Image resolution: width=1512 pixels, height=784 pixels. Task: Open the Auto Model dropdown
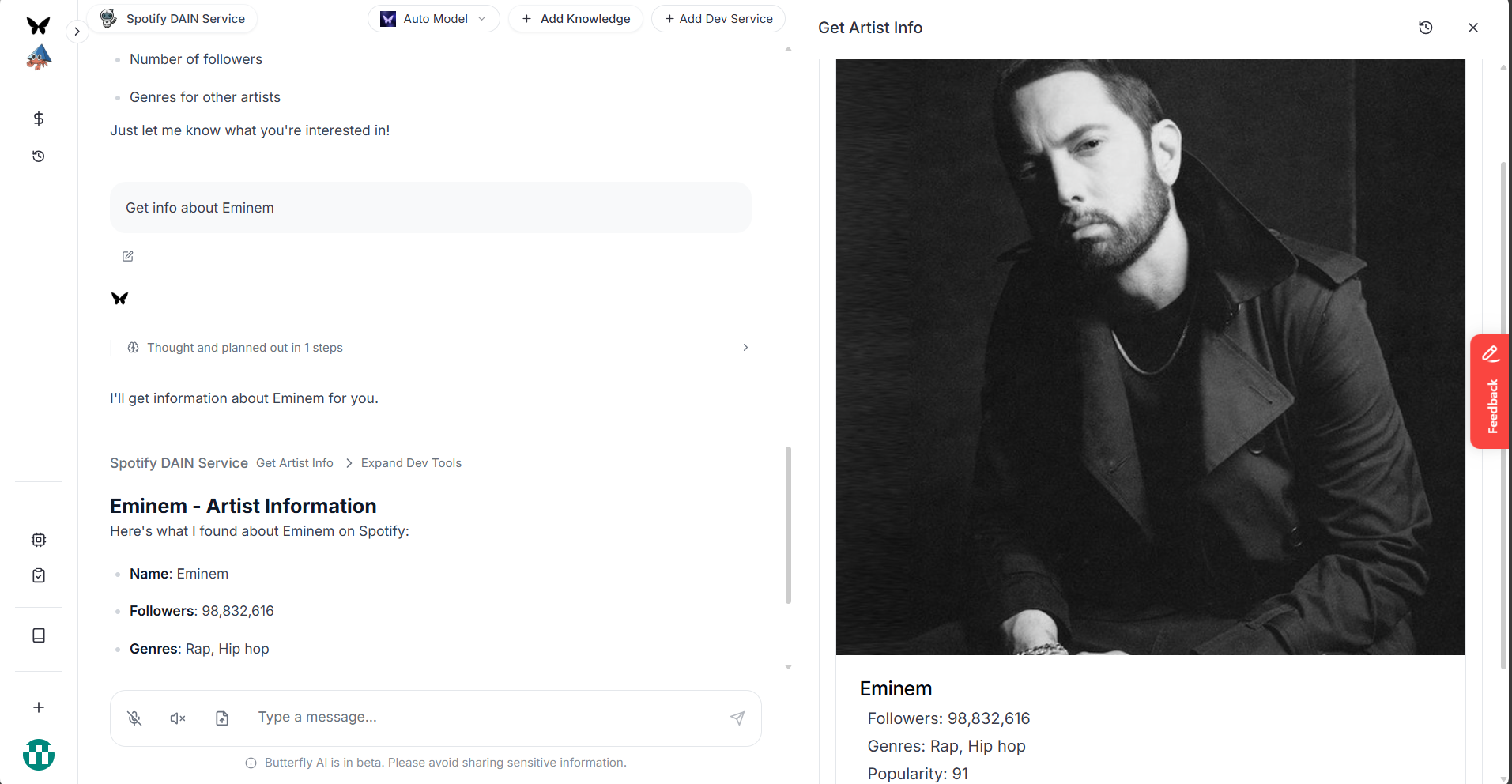click(433, 19)
